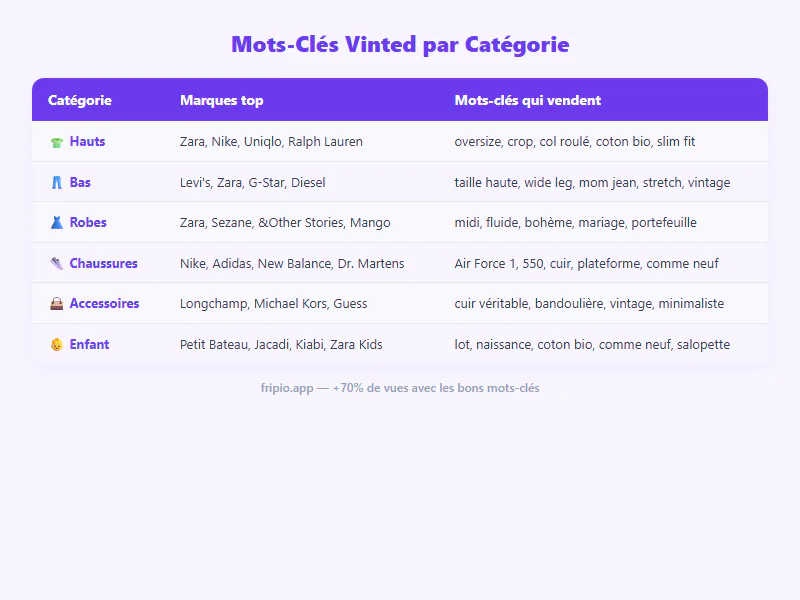The width and height of the screenshot is (800, 600).
Task: Click the handbag icon beside Accessoires
Action: click(57, 304)
